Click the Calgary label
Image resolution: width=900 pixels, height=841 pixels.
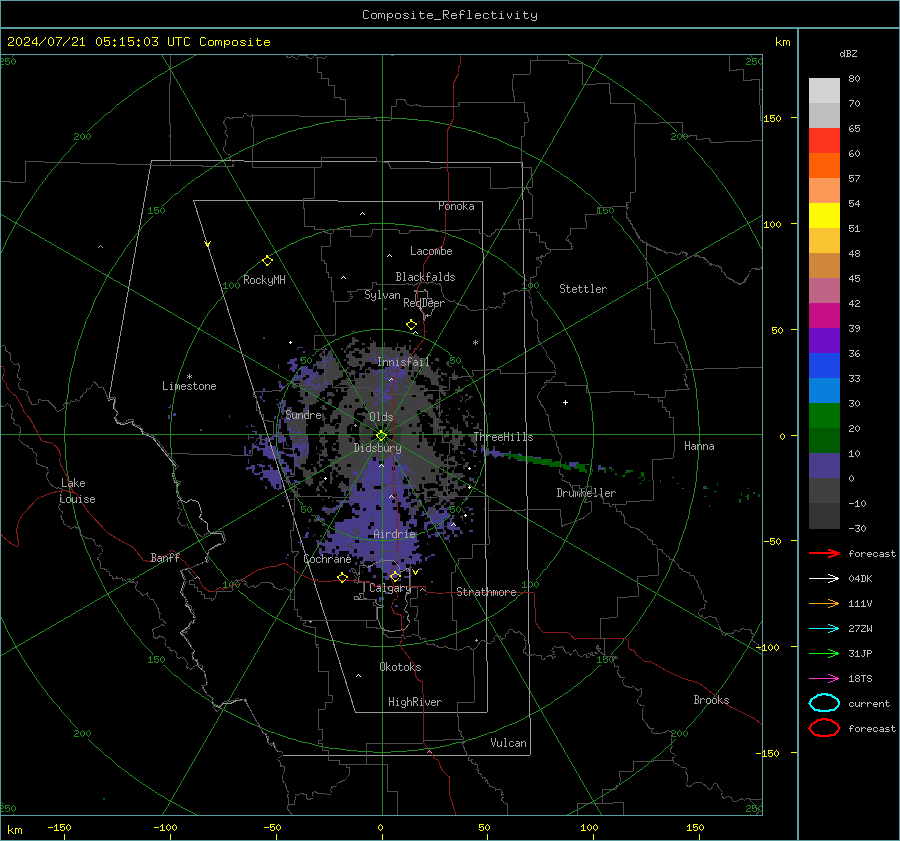[390, 588]
